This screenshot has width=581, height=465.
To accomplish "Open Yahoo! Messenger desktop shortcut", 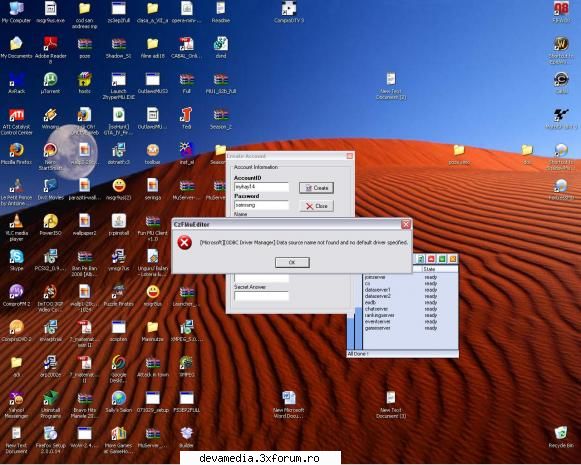I will pos(16,405).
